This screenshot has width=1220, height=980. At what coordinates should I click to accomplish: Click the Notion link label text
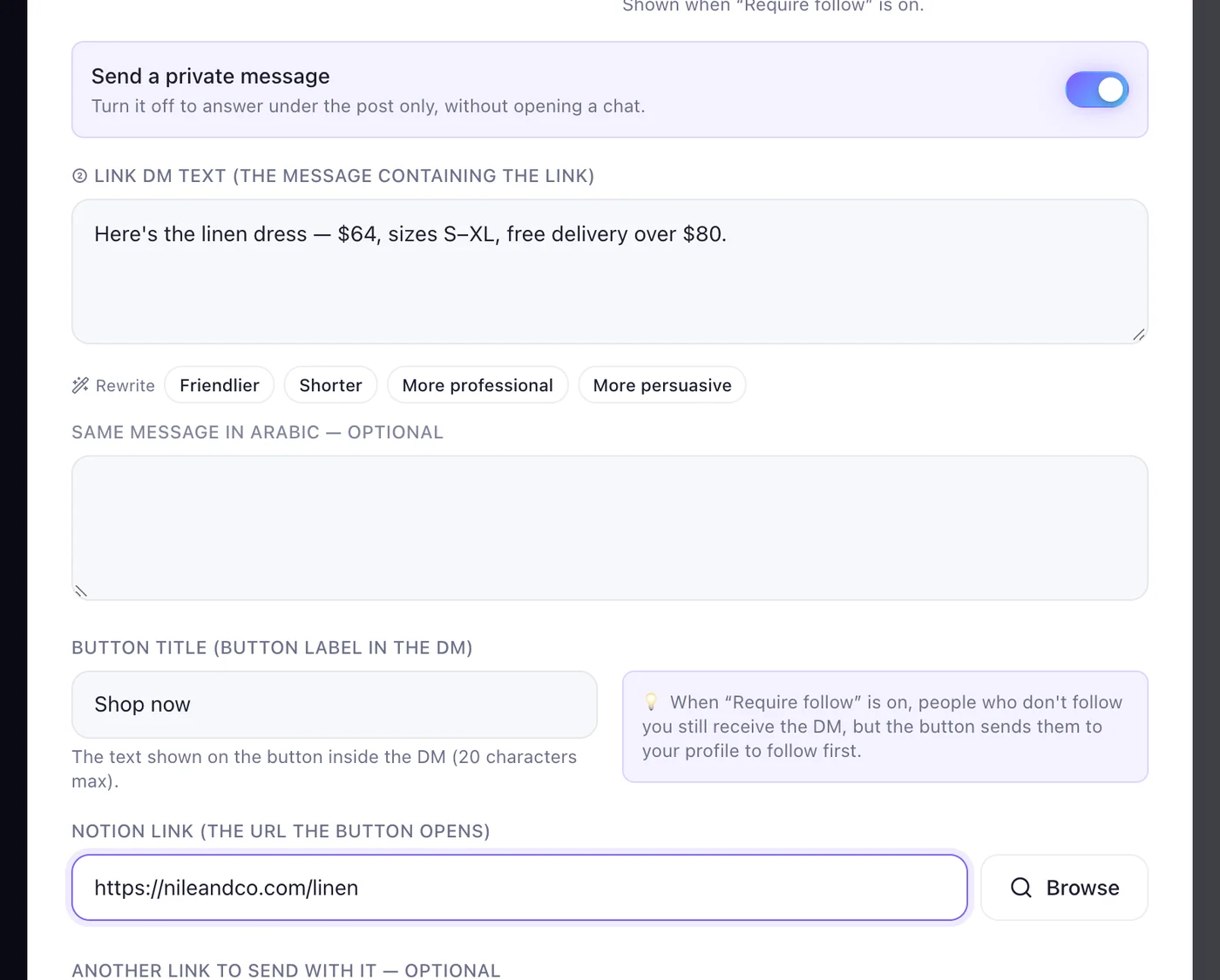(x=281, y=831)
